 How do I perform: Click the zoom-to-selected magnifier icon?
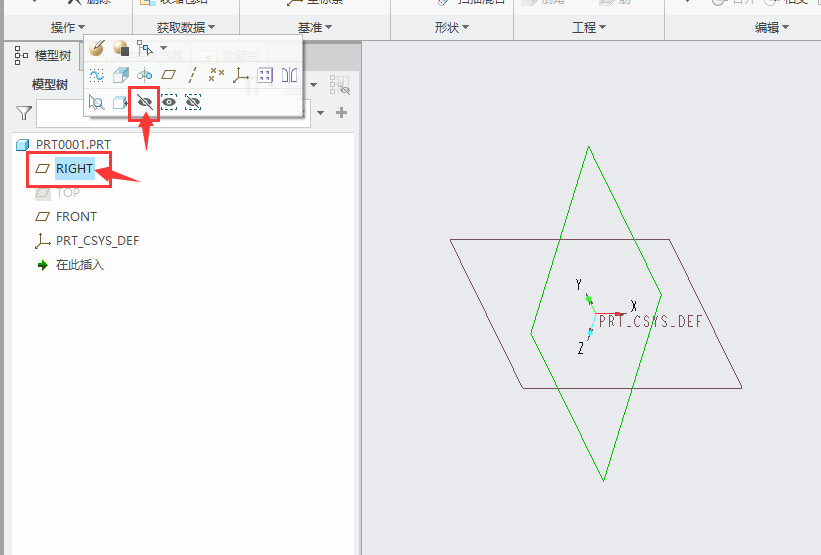pos(96,102)
